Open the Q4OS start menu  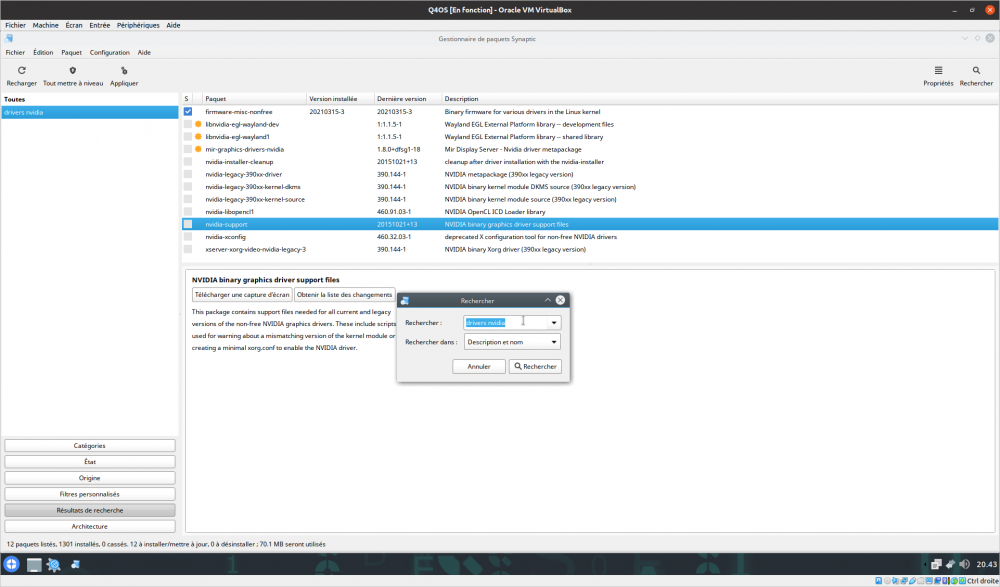tap(11, 564)
